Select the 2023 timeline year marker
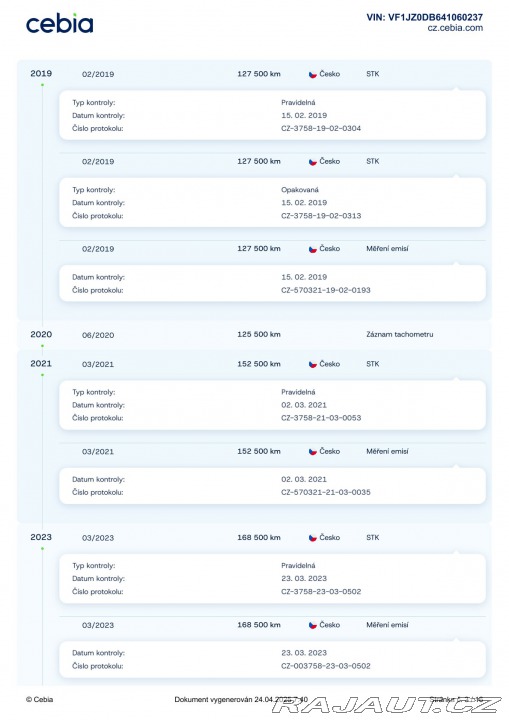 point(41,537)
